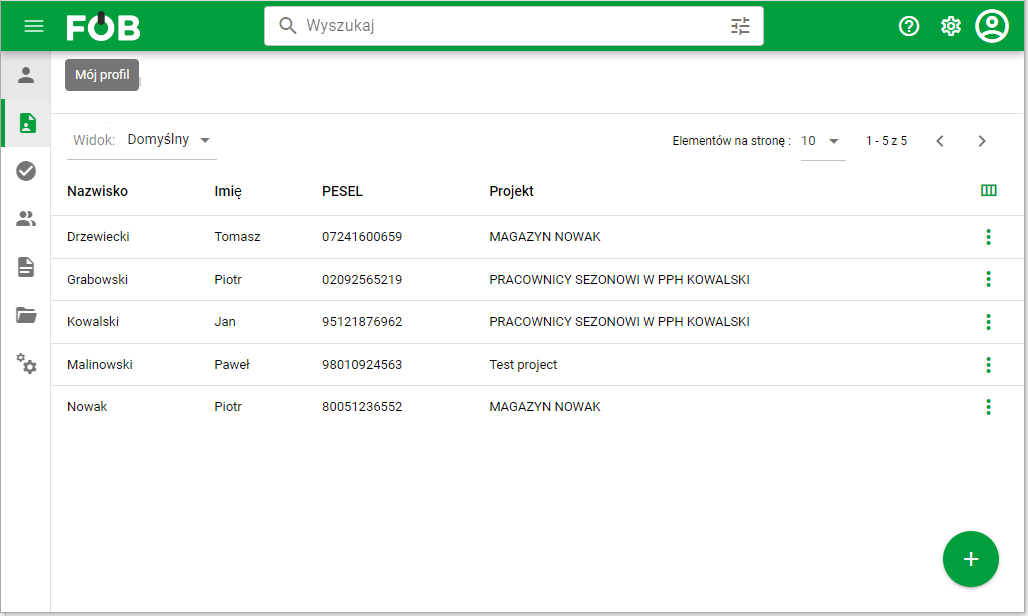Image resolution: width=1028 pixels, height=616 pixels.
Task: Go to next page of results
Action: point(981,141)
